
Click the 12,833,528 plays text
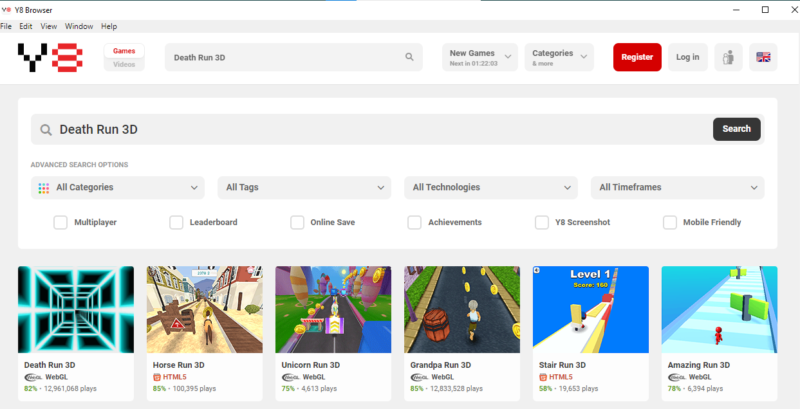(457, 389)
